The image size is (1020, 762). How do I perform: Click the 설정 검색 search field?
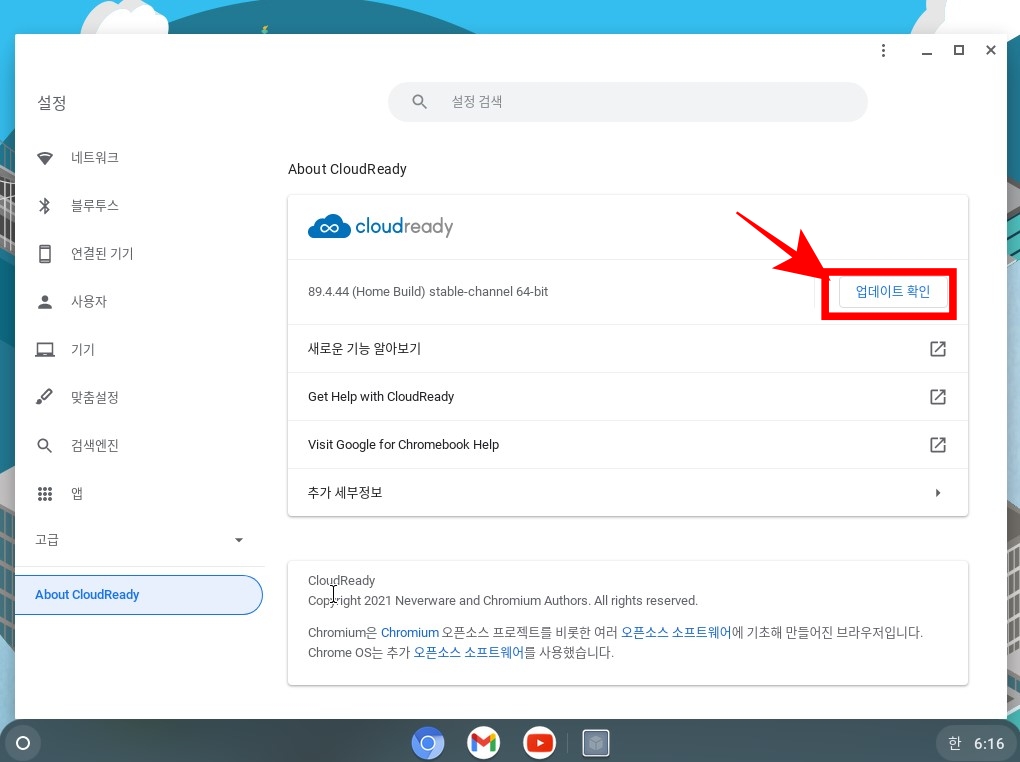point(628,102)
